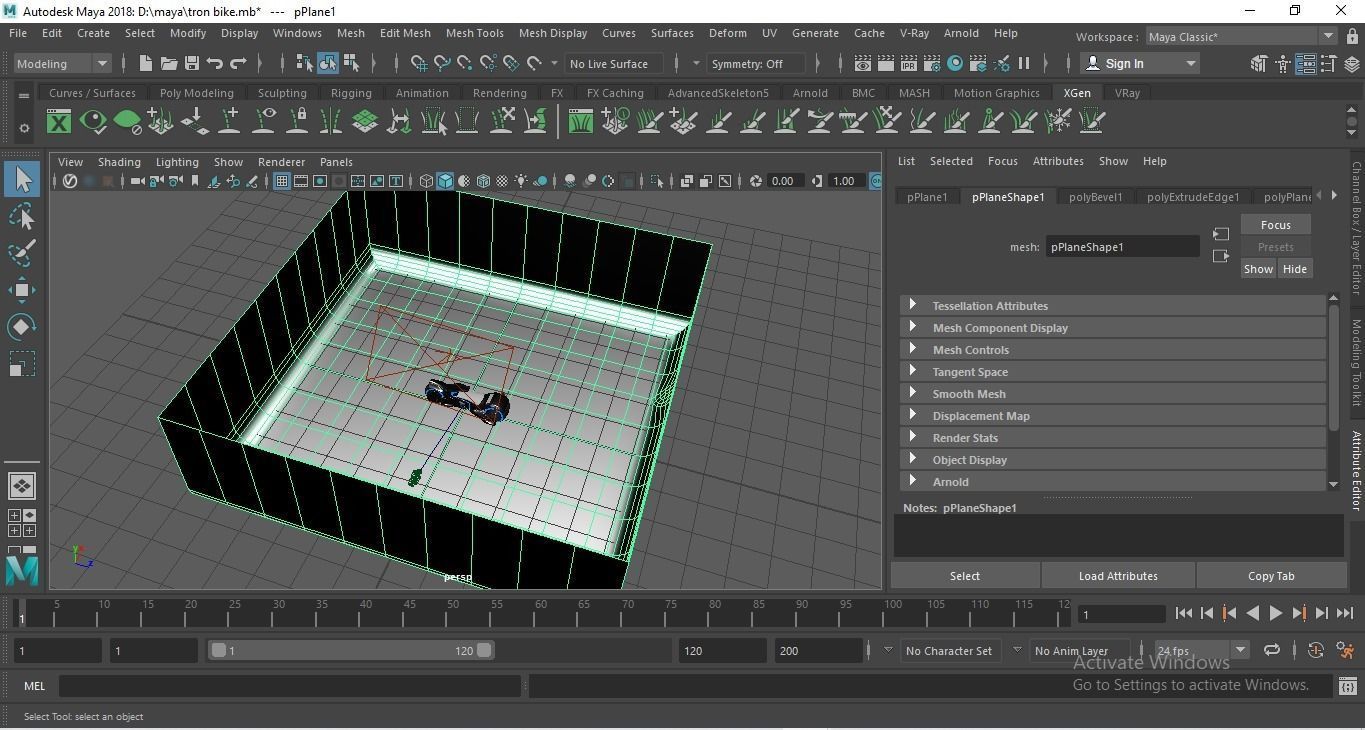This screenshot has width=1365, height=730.
Task: Open the Arnold menu in menu bar
Action: (961, 33)
